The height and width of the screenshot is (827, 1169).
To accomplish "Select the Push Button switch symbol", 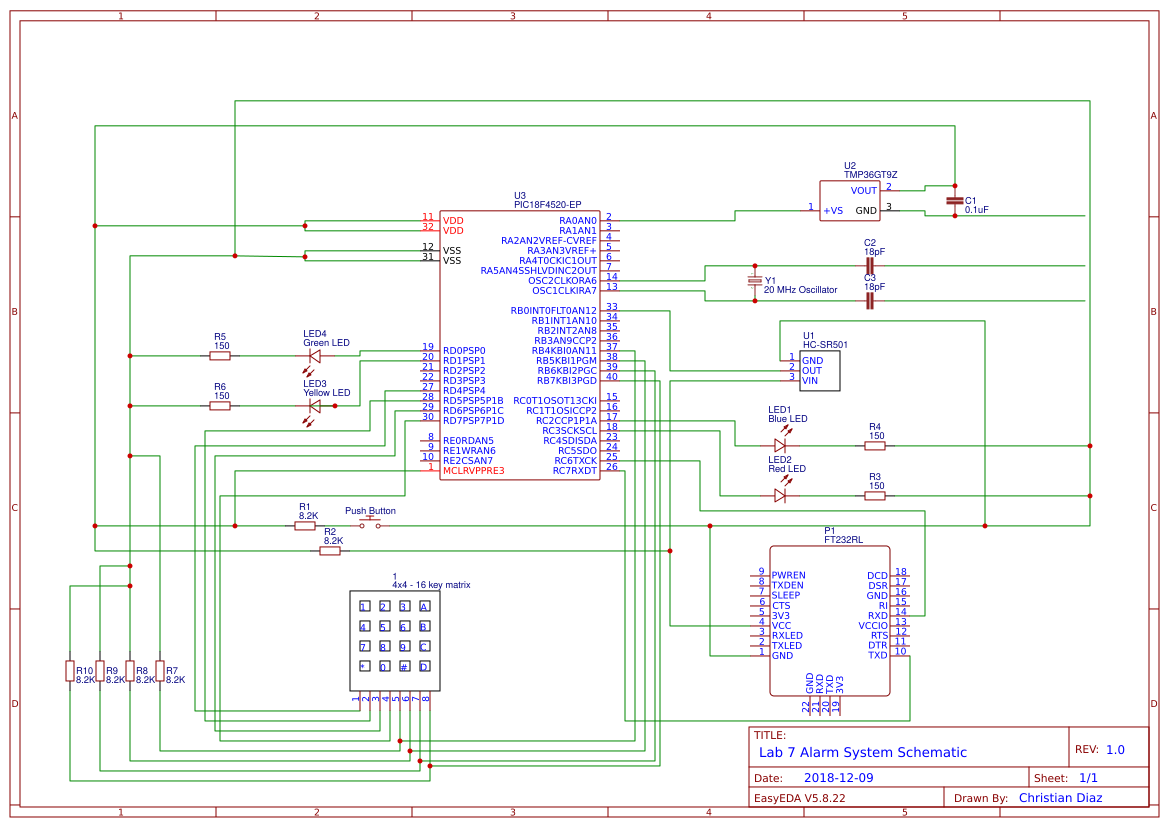I will tap(370, 524).
